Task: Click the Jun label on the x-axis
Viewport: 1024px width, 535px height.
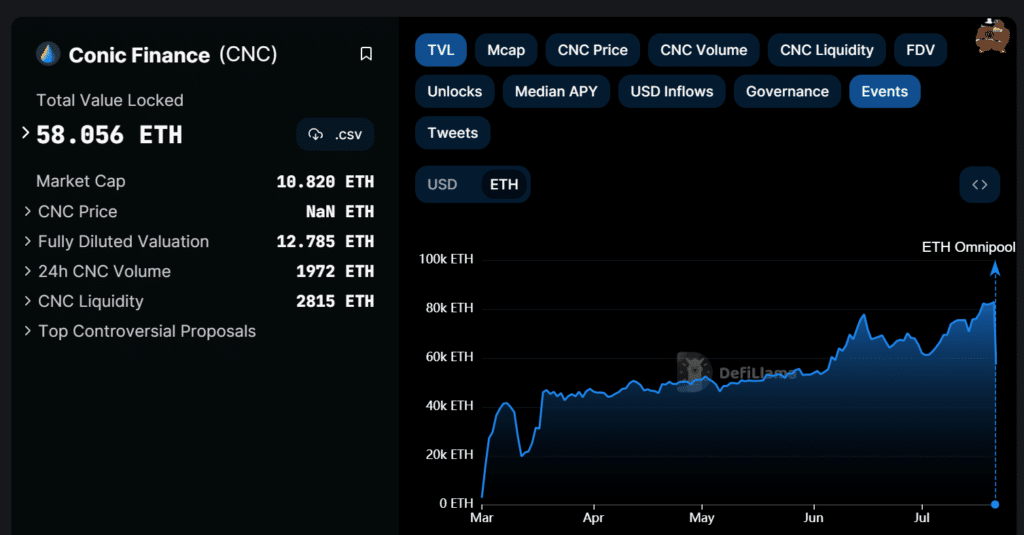Action: [x=813, y=518]
